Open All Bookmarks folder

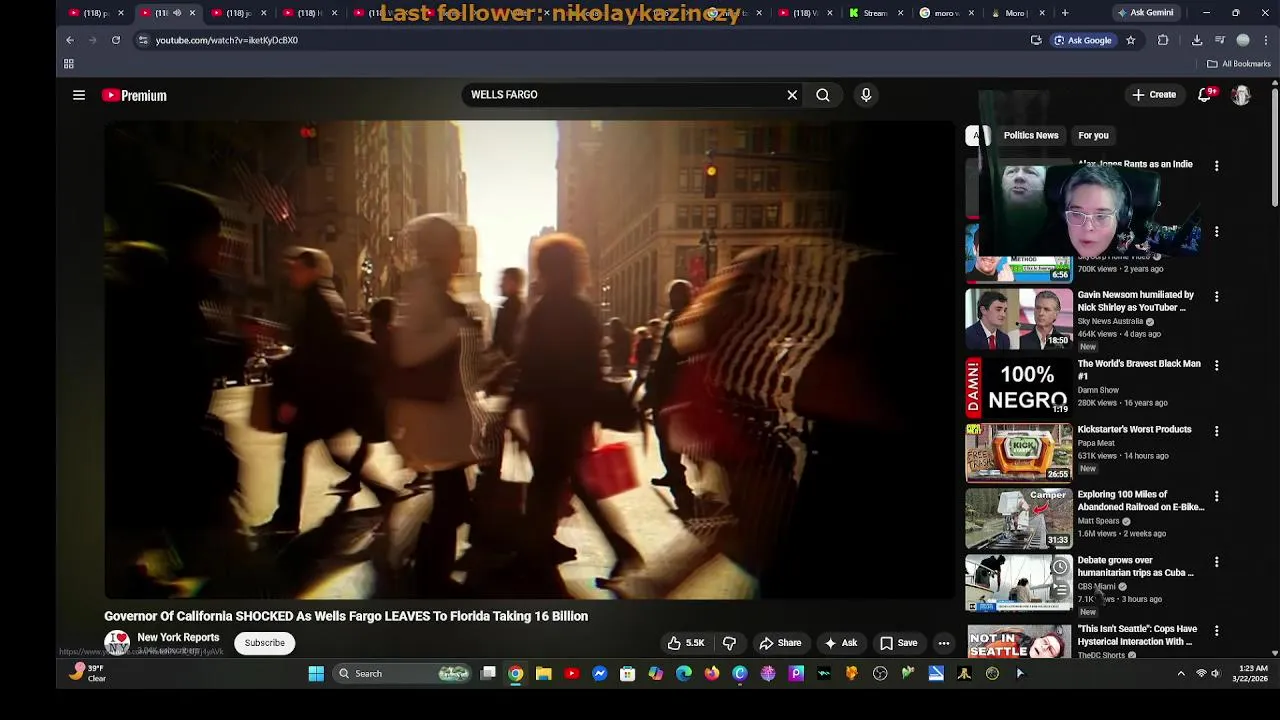pyautogui.click(x=1239, y=64)
